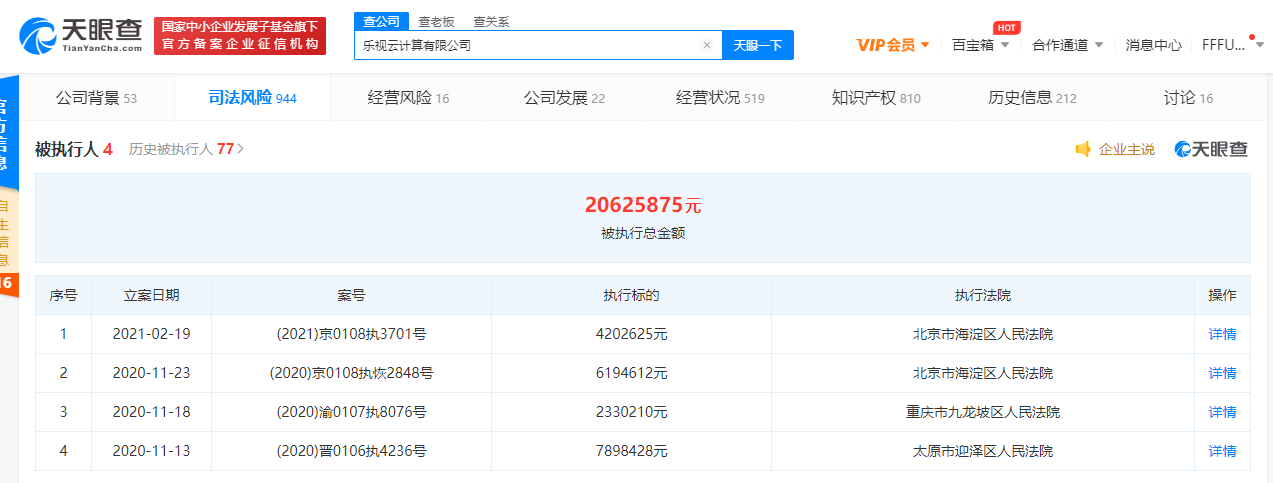1273x483 pixels.
Task: Open 详情 for case 渝0107执8076号
Action: tap(1222, 412)
